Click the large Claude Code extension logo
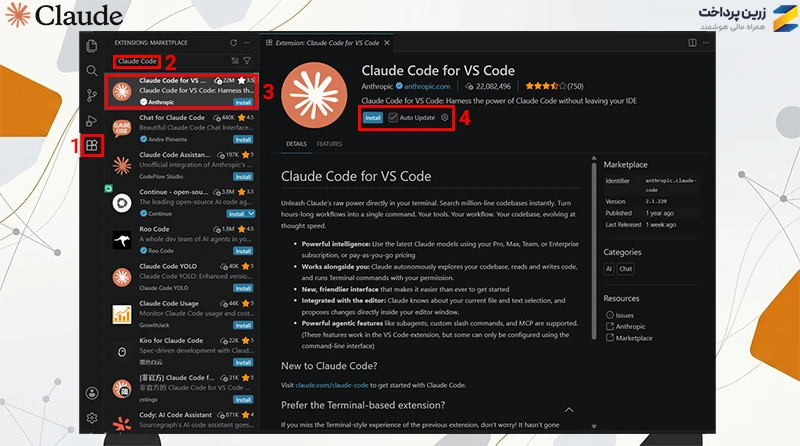 pyautogui.click(x=314, y=95)
